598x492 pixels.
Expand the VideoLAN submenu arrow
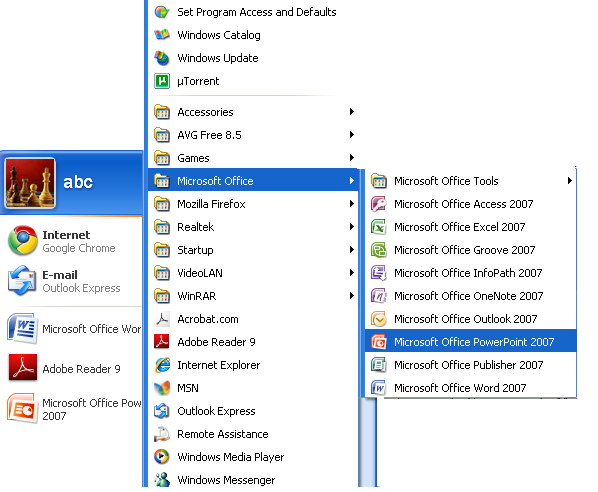coord(352,273)
